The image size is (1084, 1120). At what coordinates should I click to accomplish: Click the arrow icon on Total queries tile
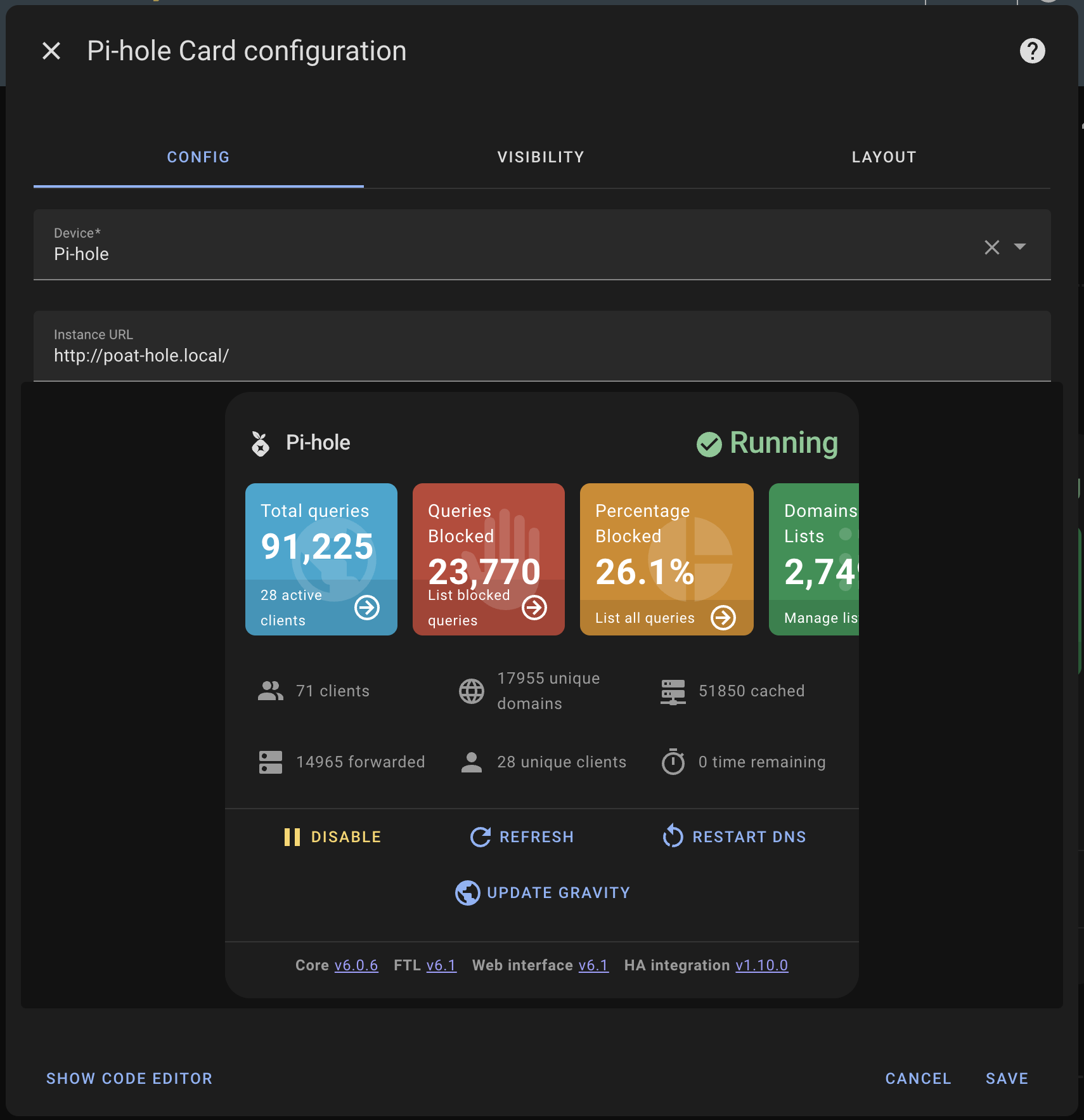366,607
